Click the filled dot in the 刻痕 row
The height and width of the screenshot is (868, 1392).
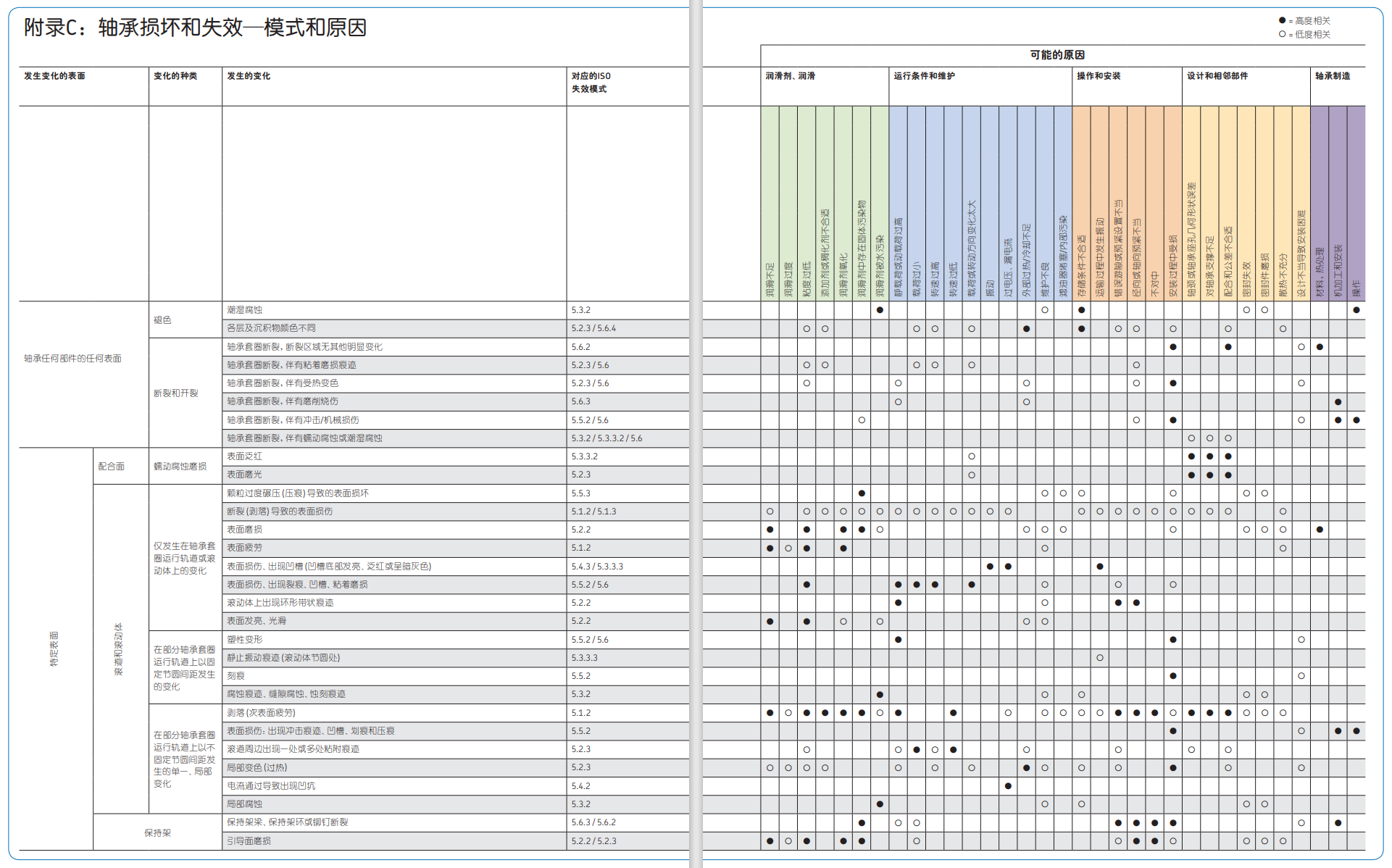click(1173, 676)
